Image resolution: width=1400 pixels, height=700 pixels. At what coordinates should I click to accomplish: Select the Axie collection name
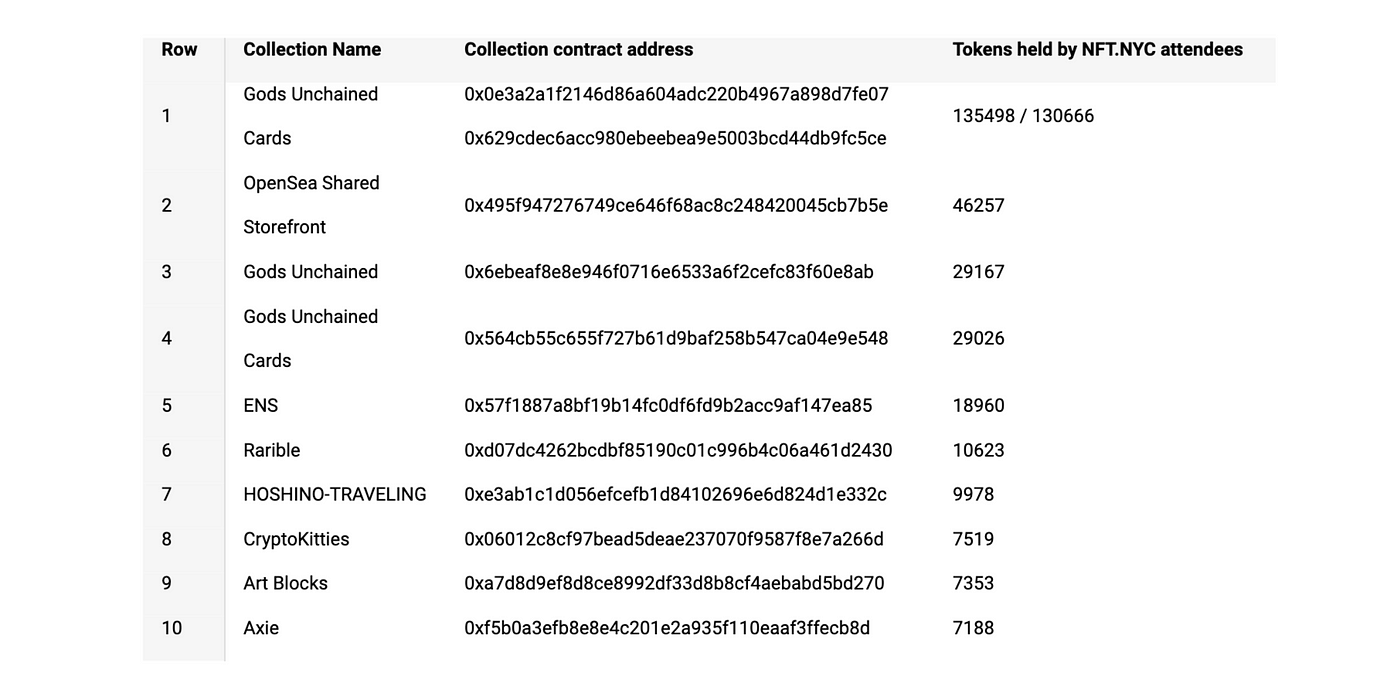pyautogui.click(x=260, y=628)
